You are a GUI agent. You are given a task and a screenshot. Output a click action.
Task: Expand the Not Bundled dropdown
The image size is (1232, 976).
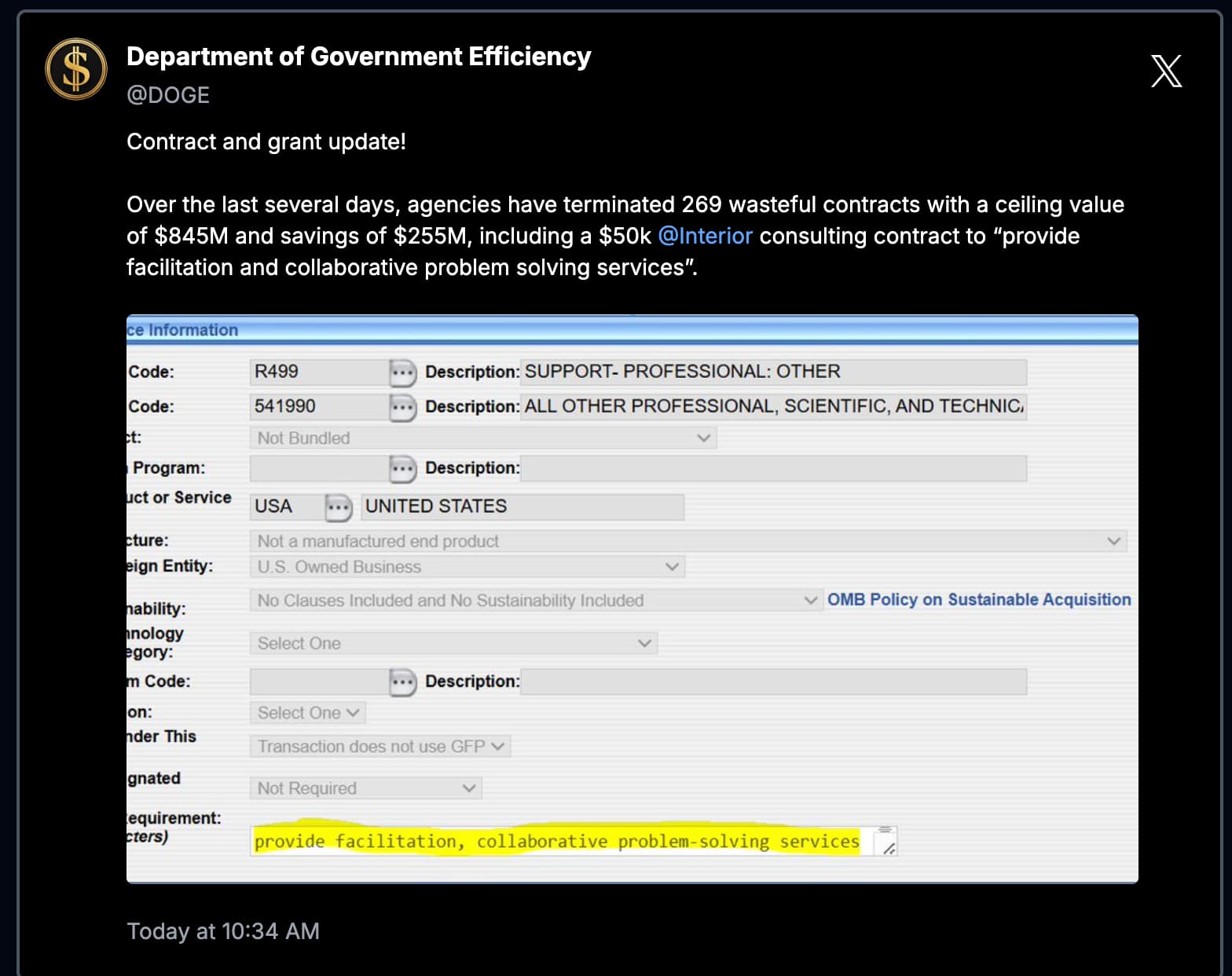[x=483, y=438]
